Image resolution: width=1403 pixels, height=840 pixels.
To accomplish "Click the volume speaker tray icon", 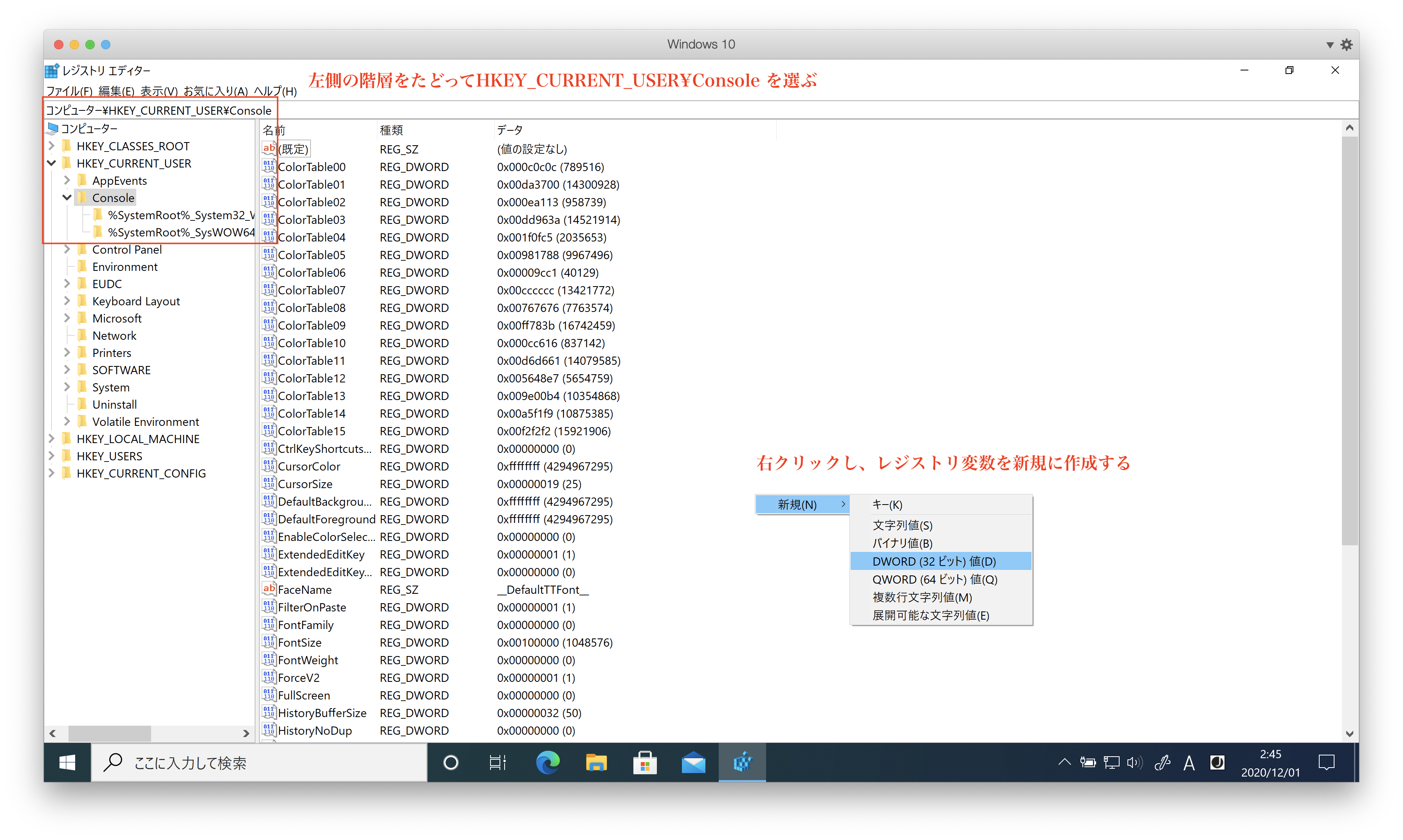I will (x=1134, y=763).
